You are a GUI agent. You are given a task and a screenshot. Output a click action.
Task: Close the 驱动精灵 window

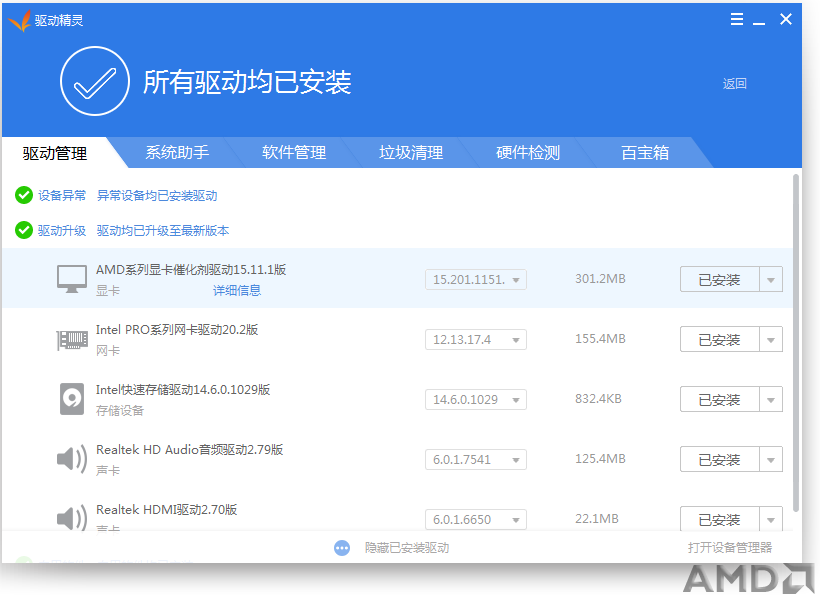[785, 19]
